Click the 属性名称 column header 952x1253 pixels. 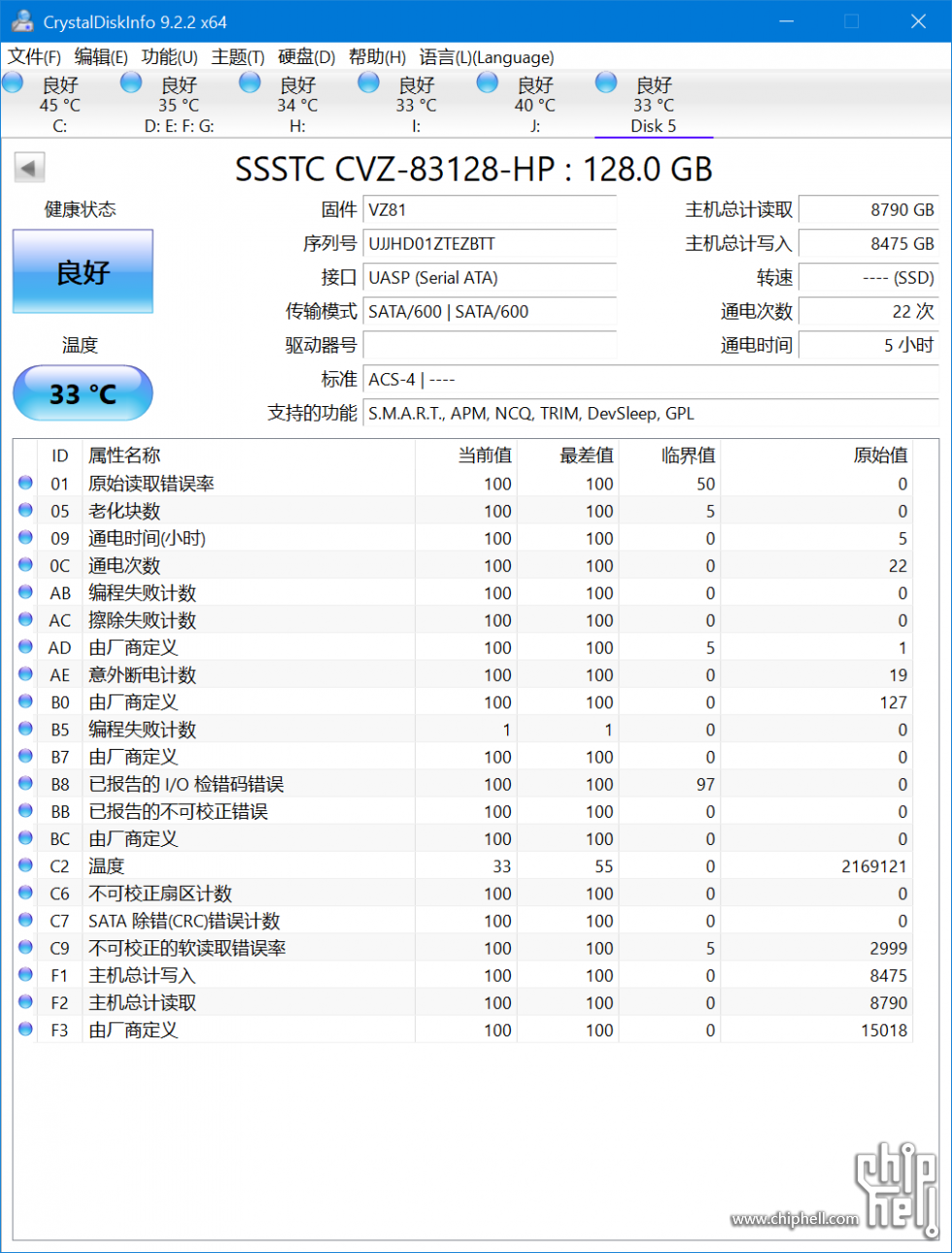(x=249, y=455)
